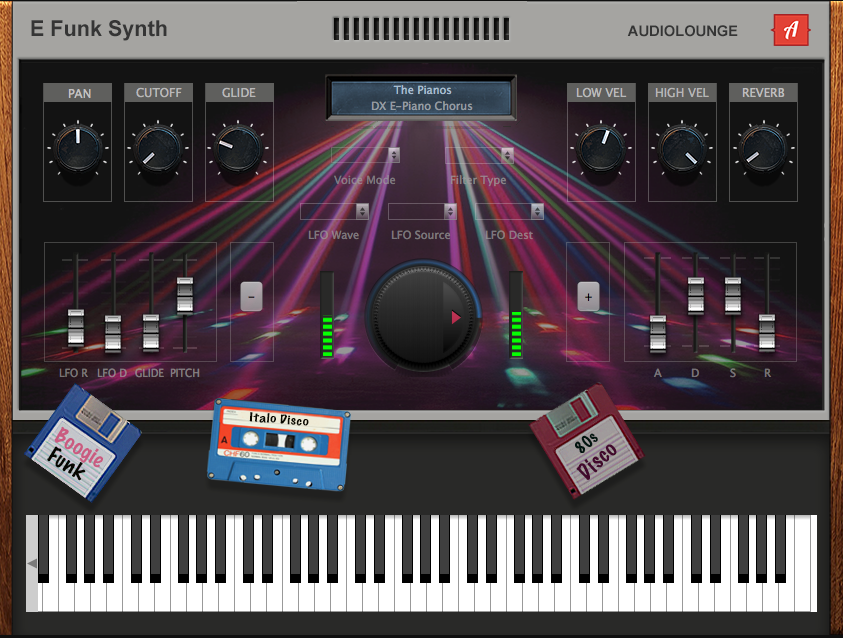Click the red Audiolounge 'A' logo
The height and width of the screenshot is (638, 844).
tap(789, 30)
